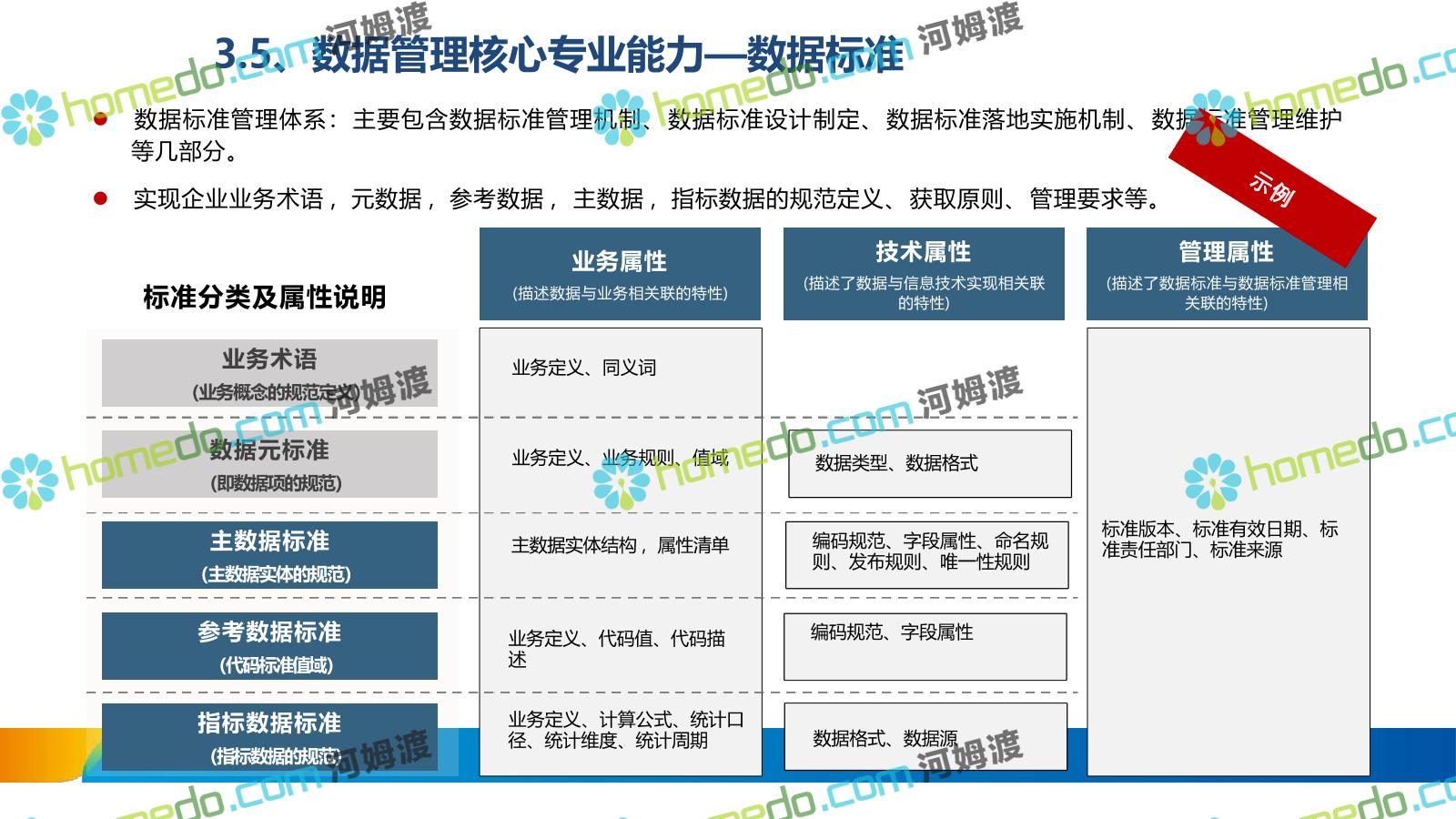Select the 数据元标准 category box
Image resolution: width=1456 pixels, height=819 pixels.
click(269, 464)
